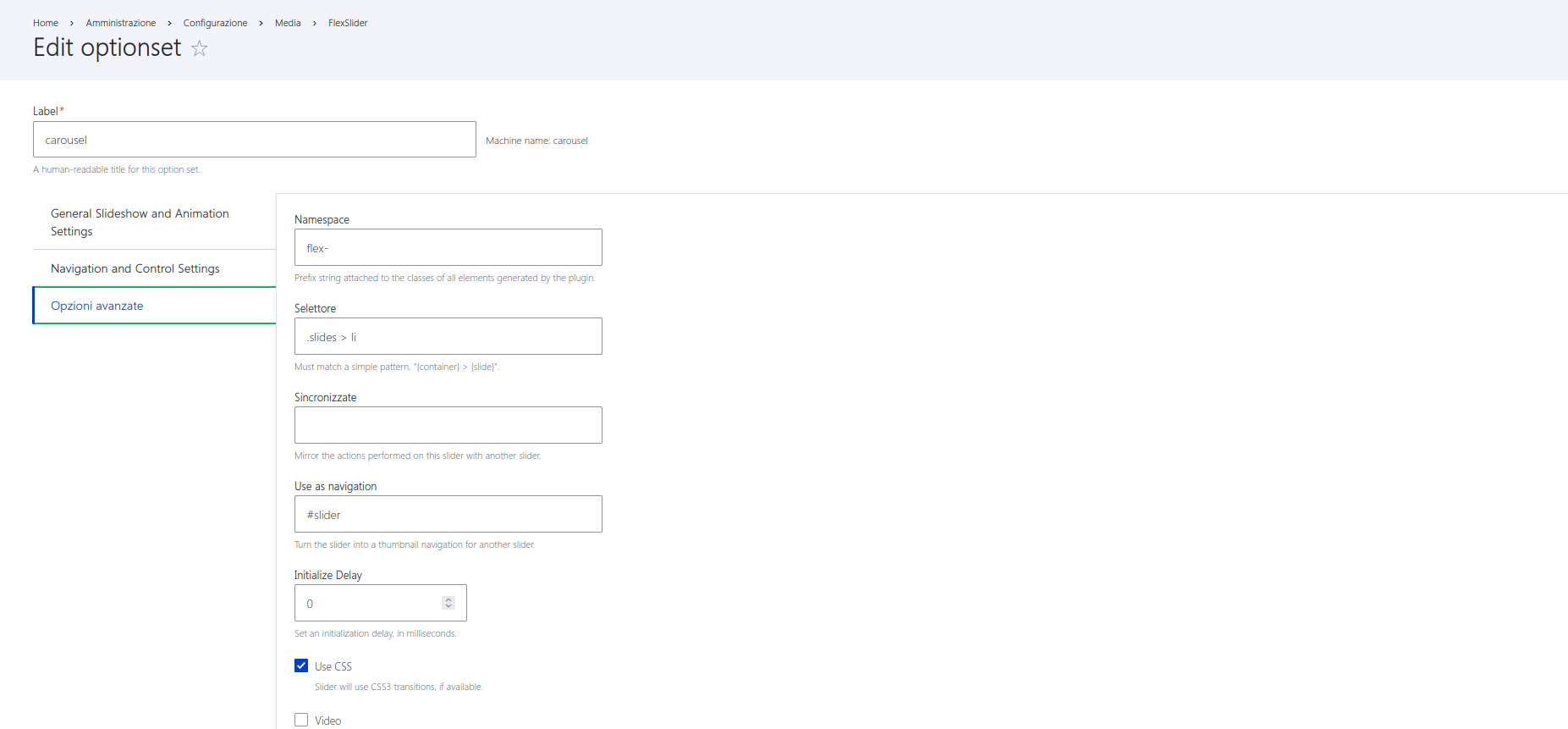Click 'A human-readable title for this option set.' text
Screen dimensions: 1568x729
(117, 169)
